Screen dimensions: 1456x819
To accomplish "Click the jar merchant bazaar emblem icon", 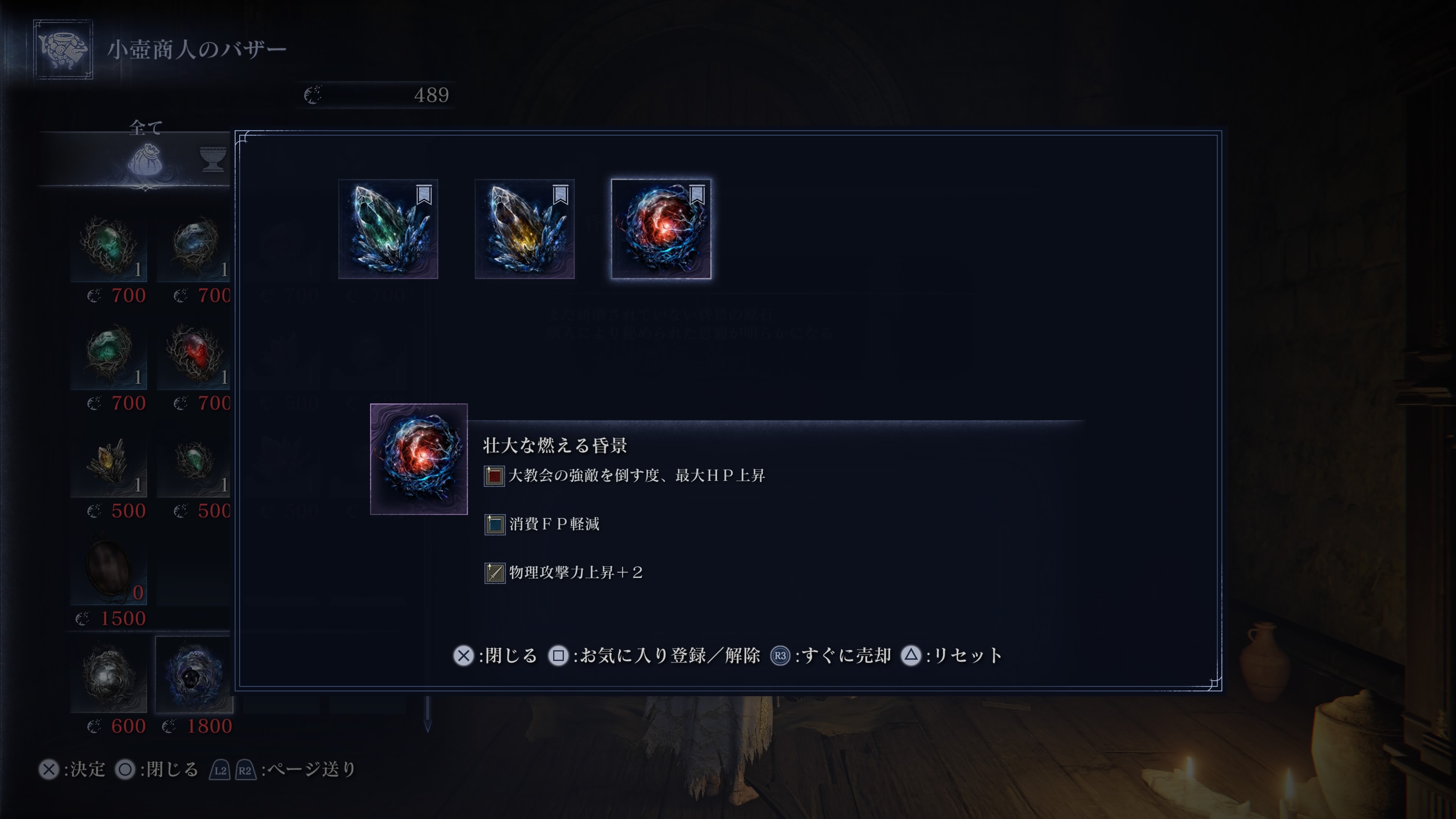I will coord(63,49).
